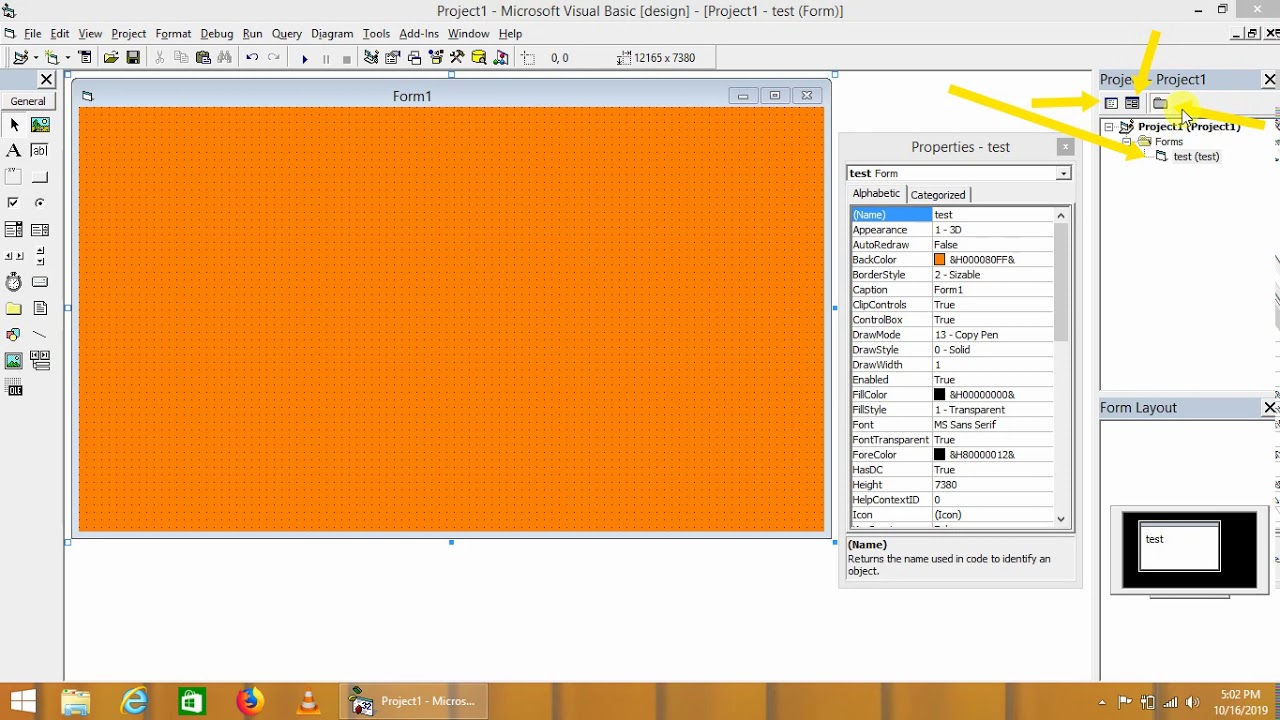This screenshot has height=720, width=1280.
Task: Click the General toolbox tab button
Action: click(28, 101)
